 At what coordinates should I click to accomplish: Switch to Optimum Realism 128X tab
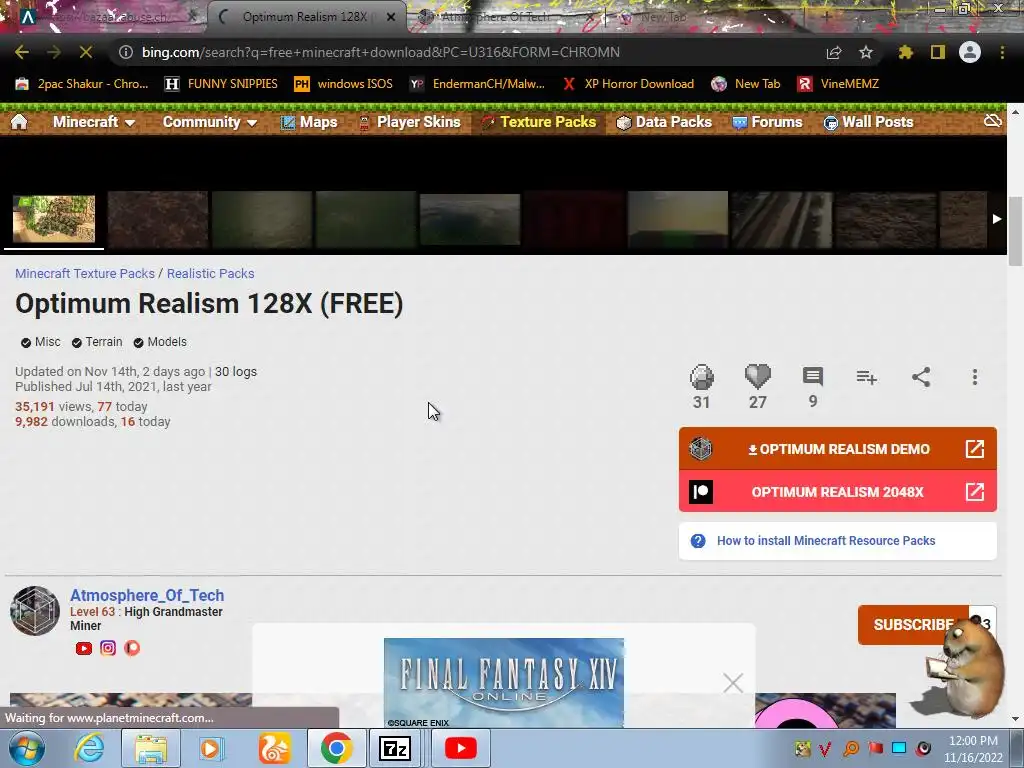304,17
